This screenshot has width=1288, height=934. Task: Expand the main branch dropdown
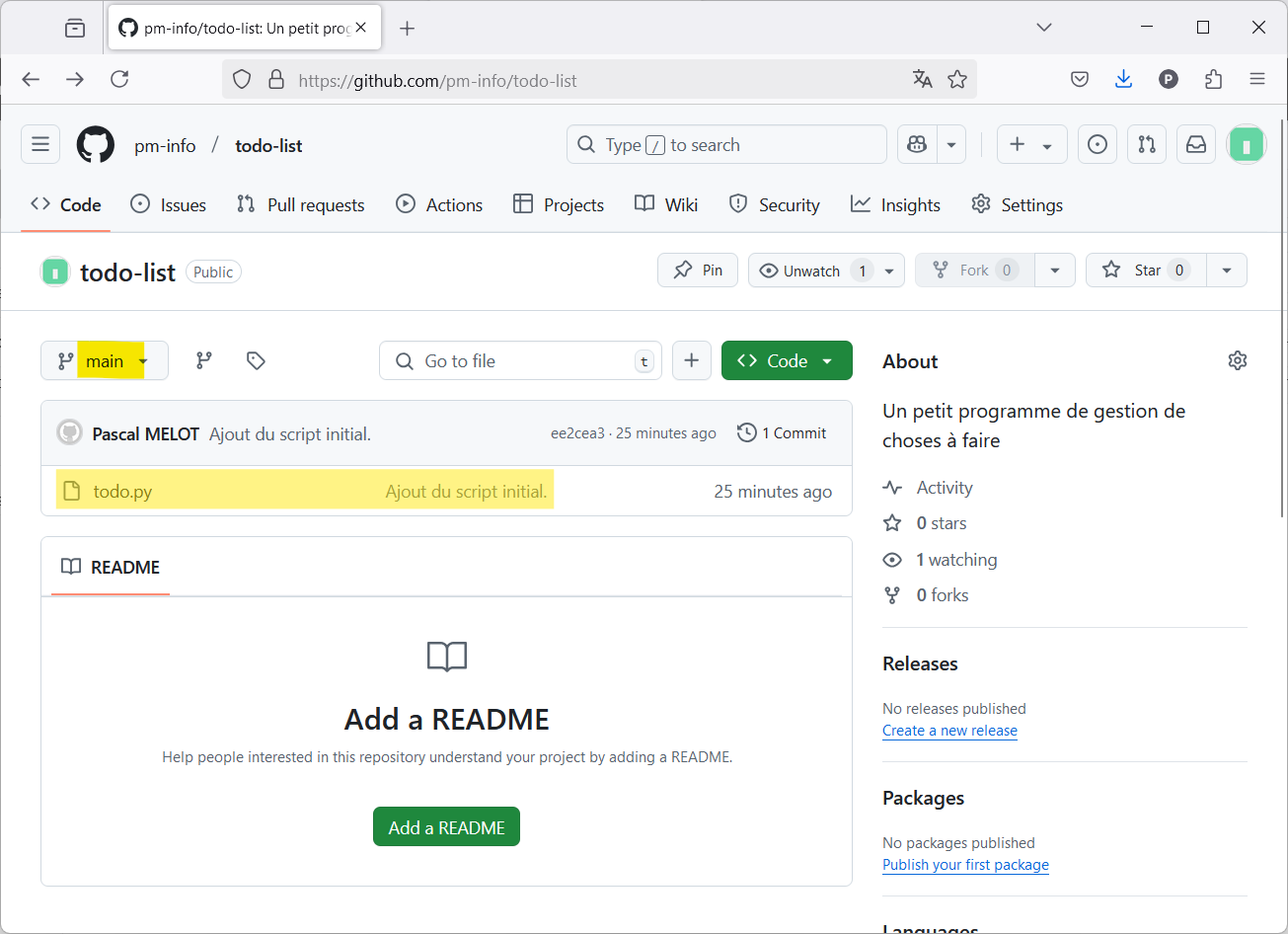pos(105,361)
